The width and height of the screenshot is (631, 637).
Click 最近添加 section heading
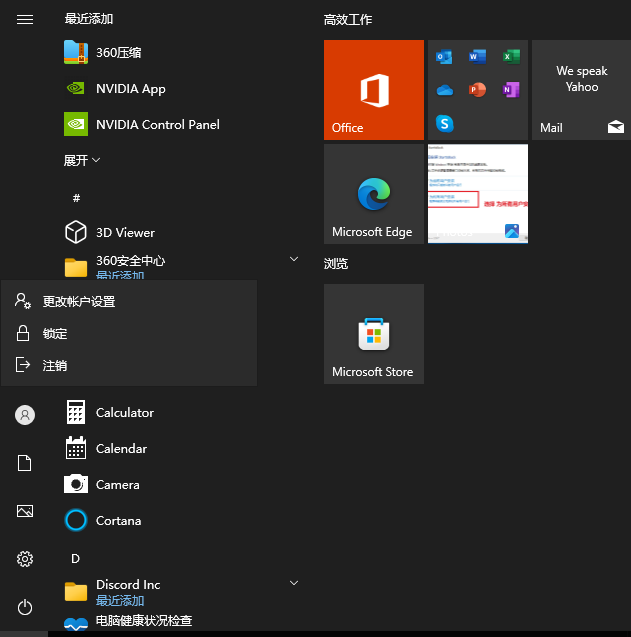[x=89, y=19]
